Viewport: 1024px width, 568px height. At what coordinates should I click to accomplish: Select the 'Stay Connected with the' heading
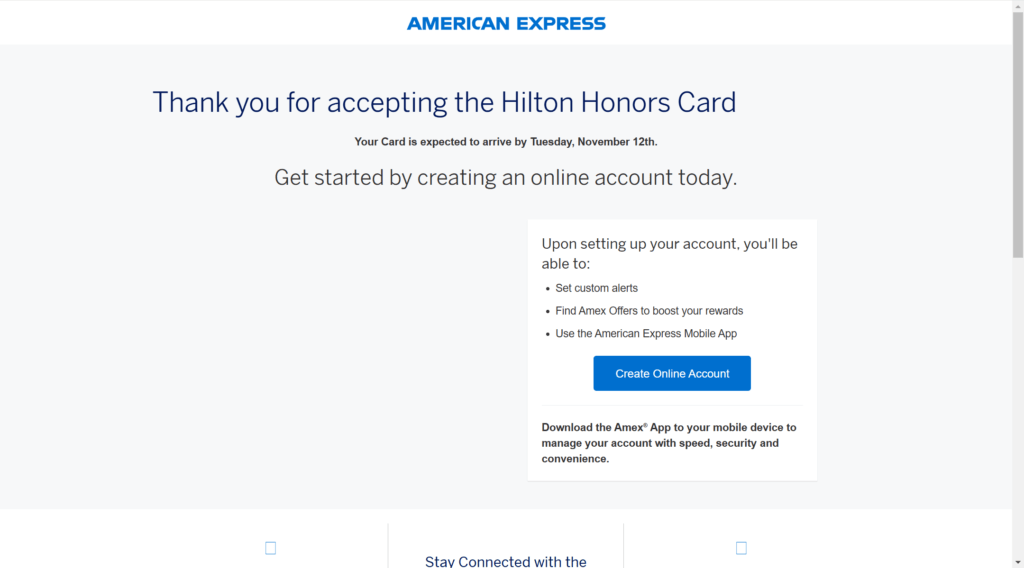point(506,561)
